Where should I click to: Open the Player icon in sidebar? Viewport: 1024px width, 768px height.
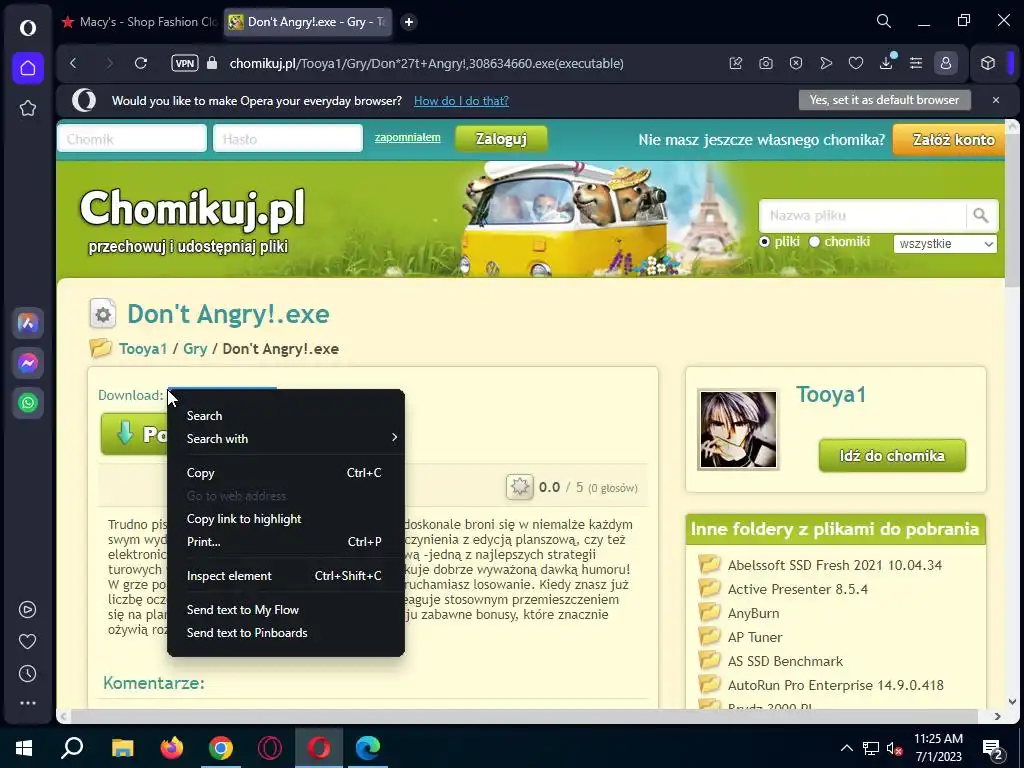click(x=27, y=609)
